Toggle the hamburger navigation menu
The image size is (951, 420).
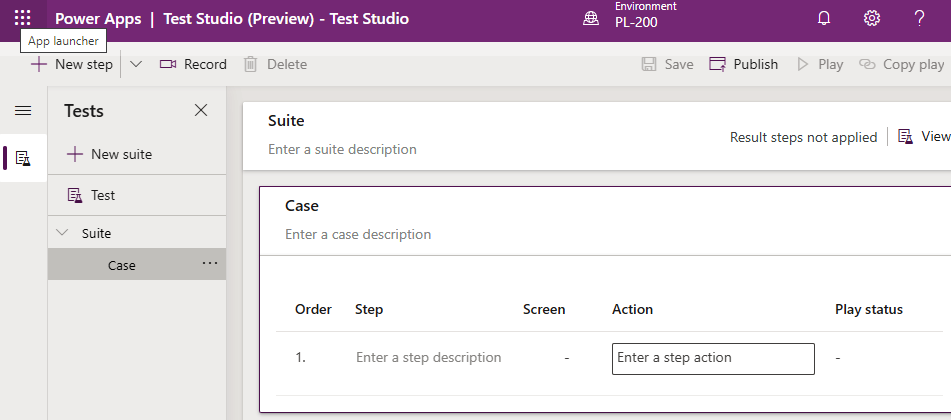pyautogui.click(x=23, y=110)
